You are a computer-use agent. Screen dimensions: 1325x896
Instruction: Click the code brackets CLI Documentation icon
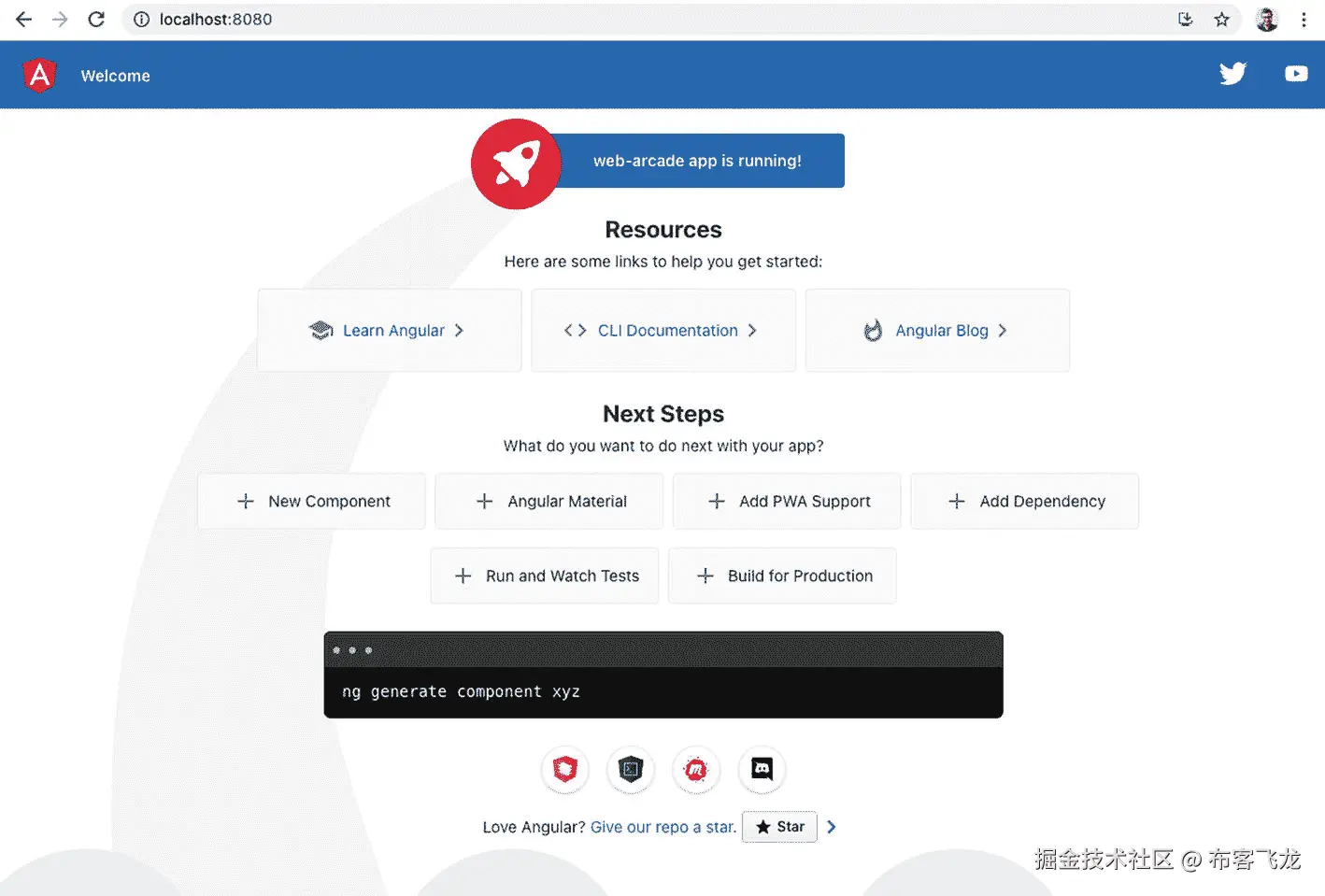pos(576,330)
